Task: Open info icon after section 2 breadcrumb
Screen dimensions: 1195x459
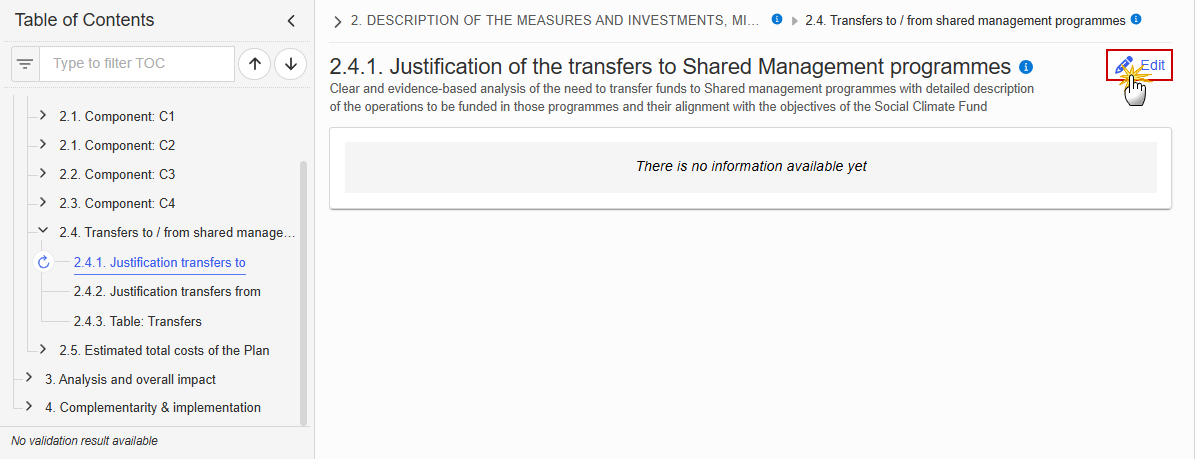Action: (777, 19)
